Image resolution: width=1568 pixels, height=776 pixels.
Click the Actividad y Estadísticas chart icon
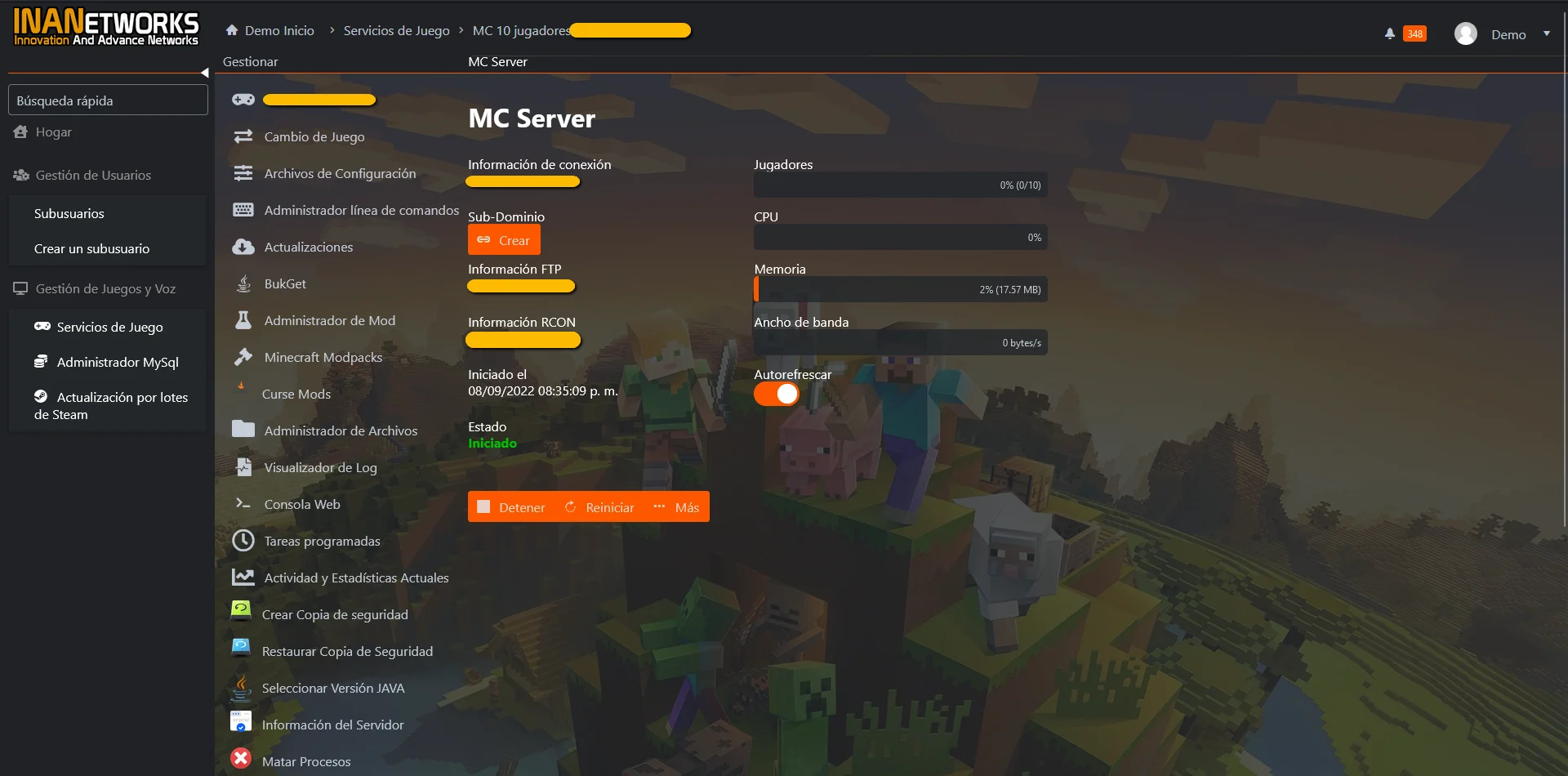pyautogui.click(x=243, y=578)
